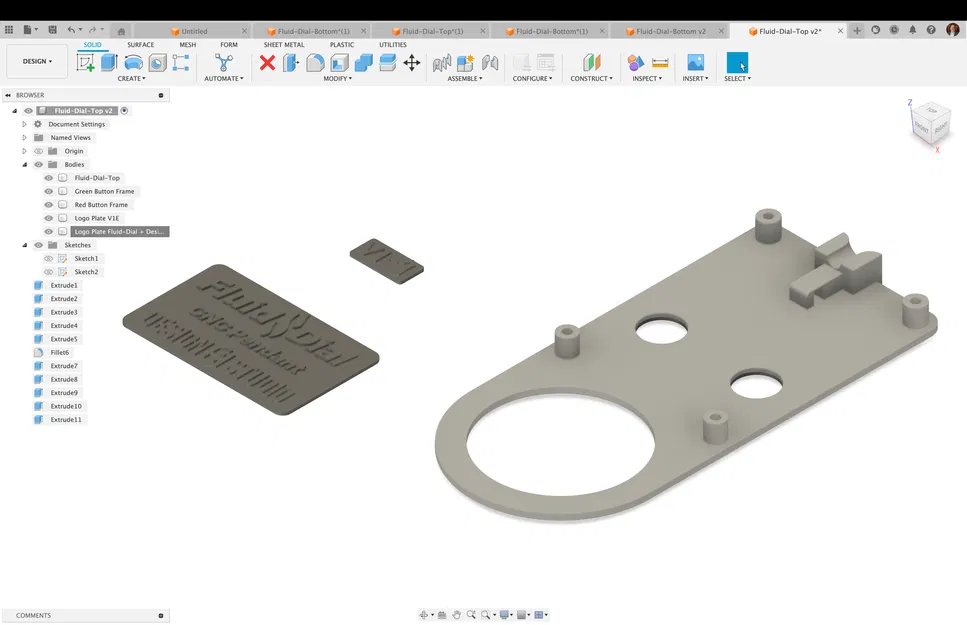
Task: Switch to the Surface ribbon tab
Action: point(140,44)
